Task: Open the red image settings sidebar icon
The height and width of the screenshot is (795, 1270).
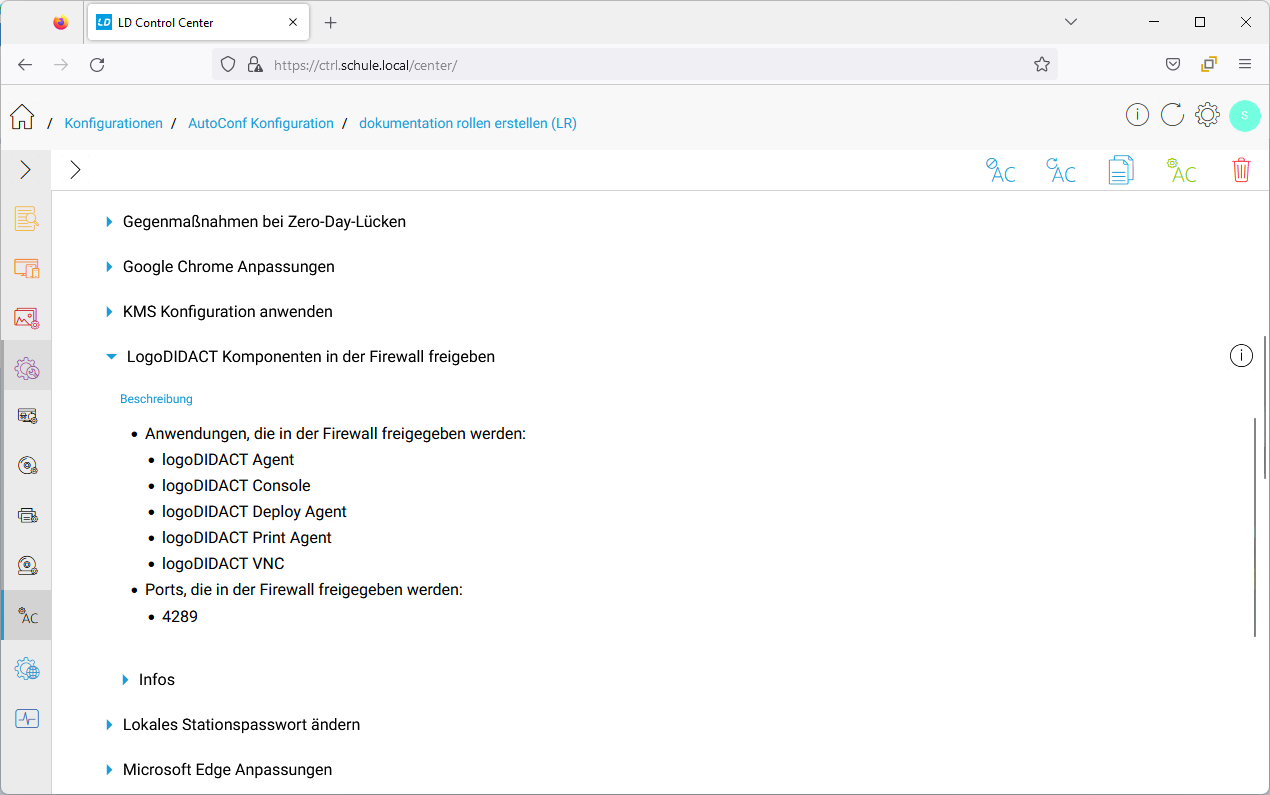Action: click(26, 318)
